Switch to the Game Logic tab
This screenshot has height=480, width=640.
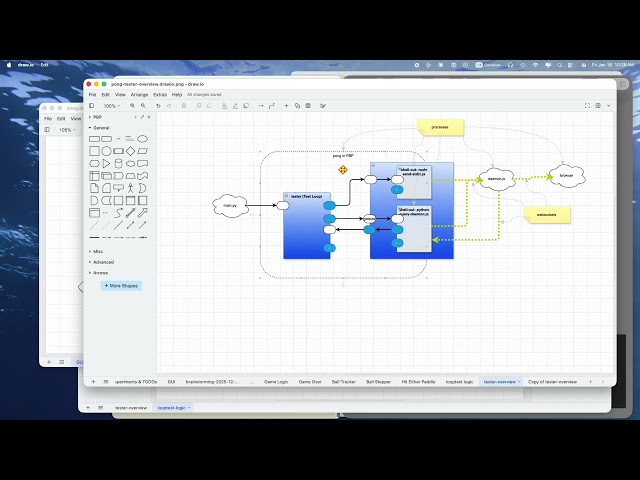click(276, 382)
